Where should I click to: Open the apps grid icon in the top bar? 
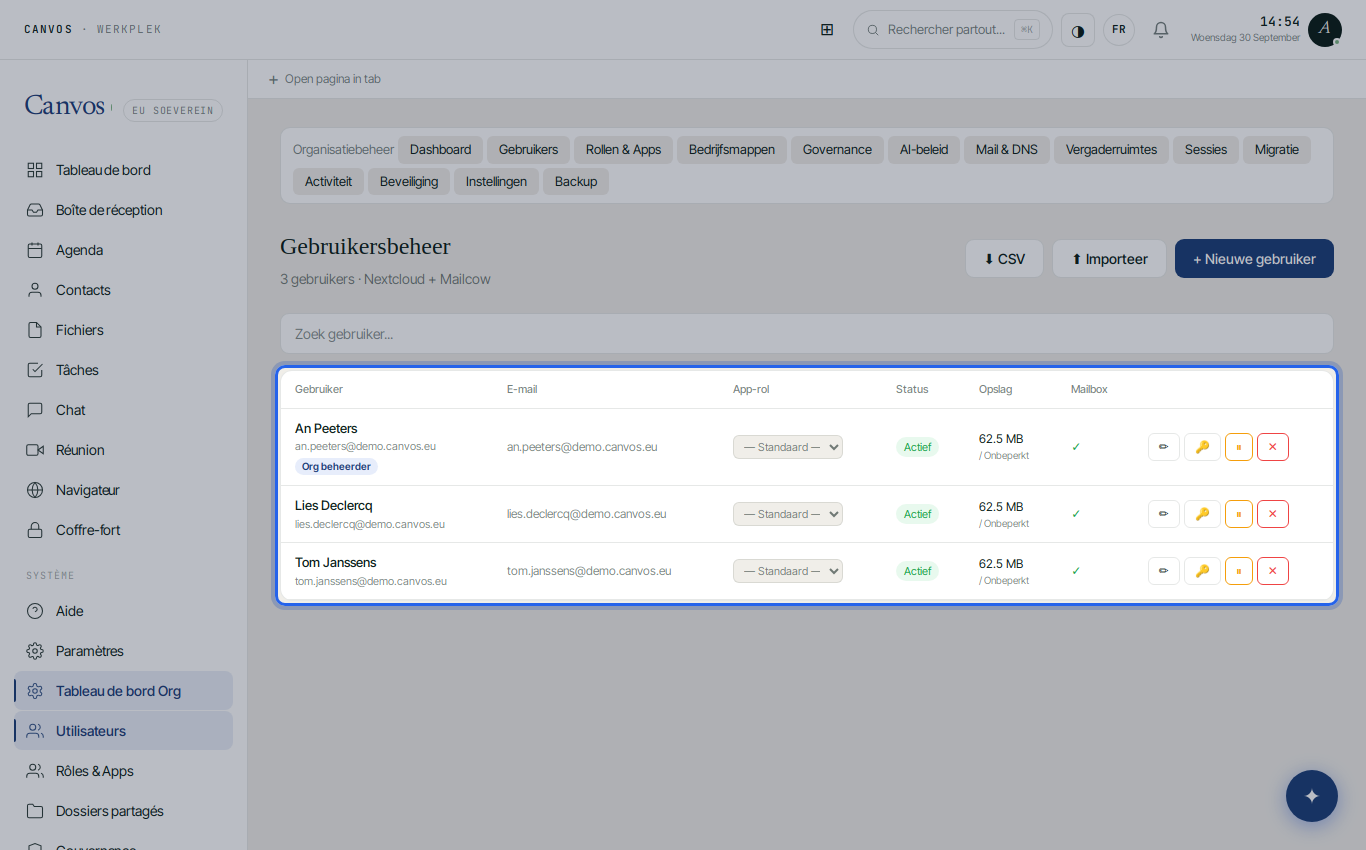[x=827, y=30]
